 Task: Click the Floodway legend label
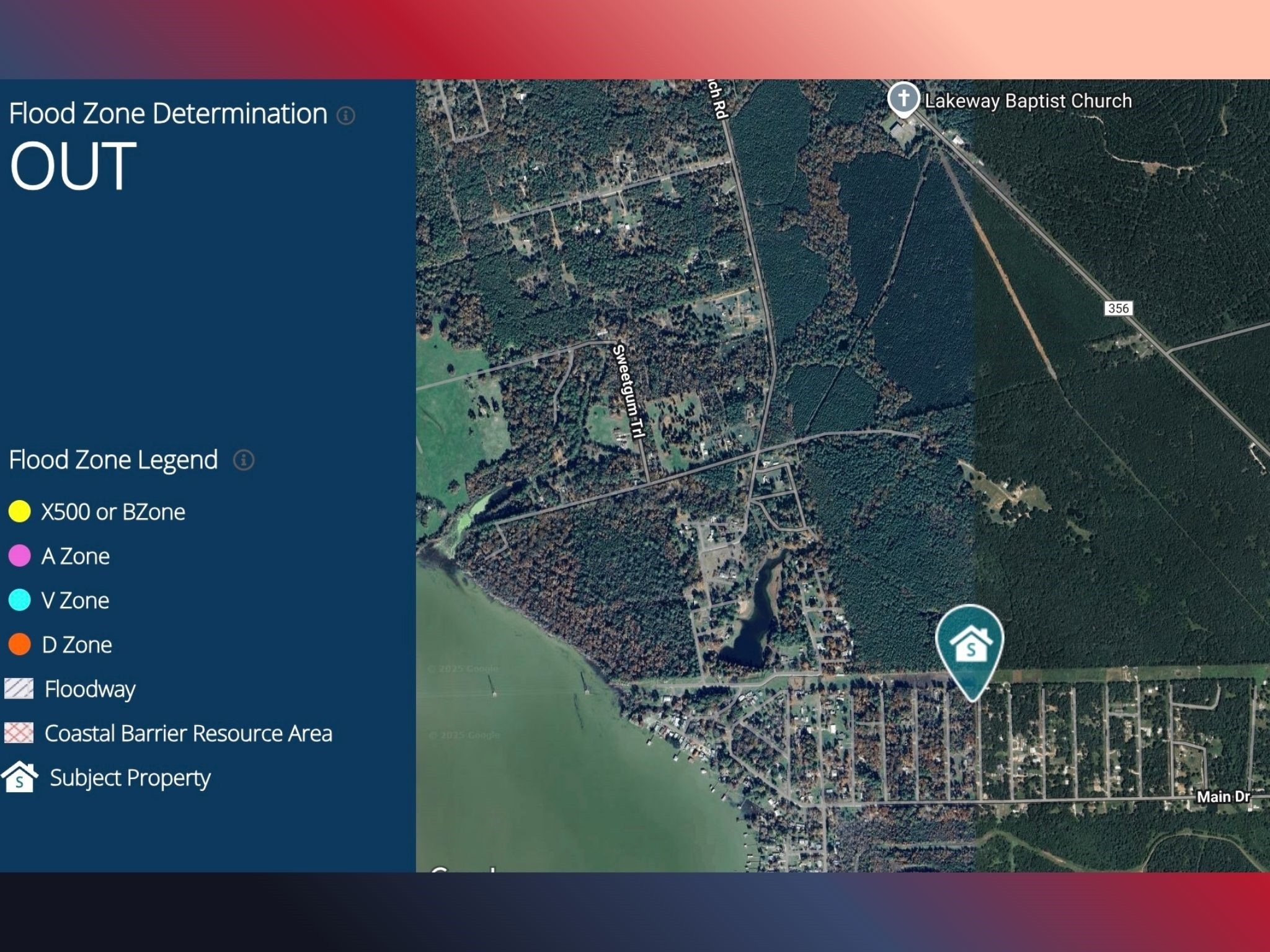90,689
